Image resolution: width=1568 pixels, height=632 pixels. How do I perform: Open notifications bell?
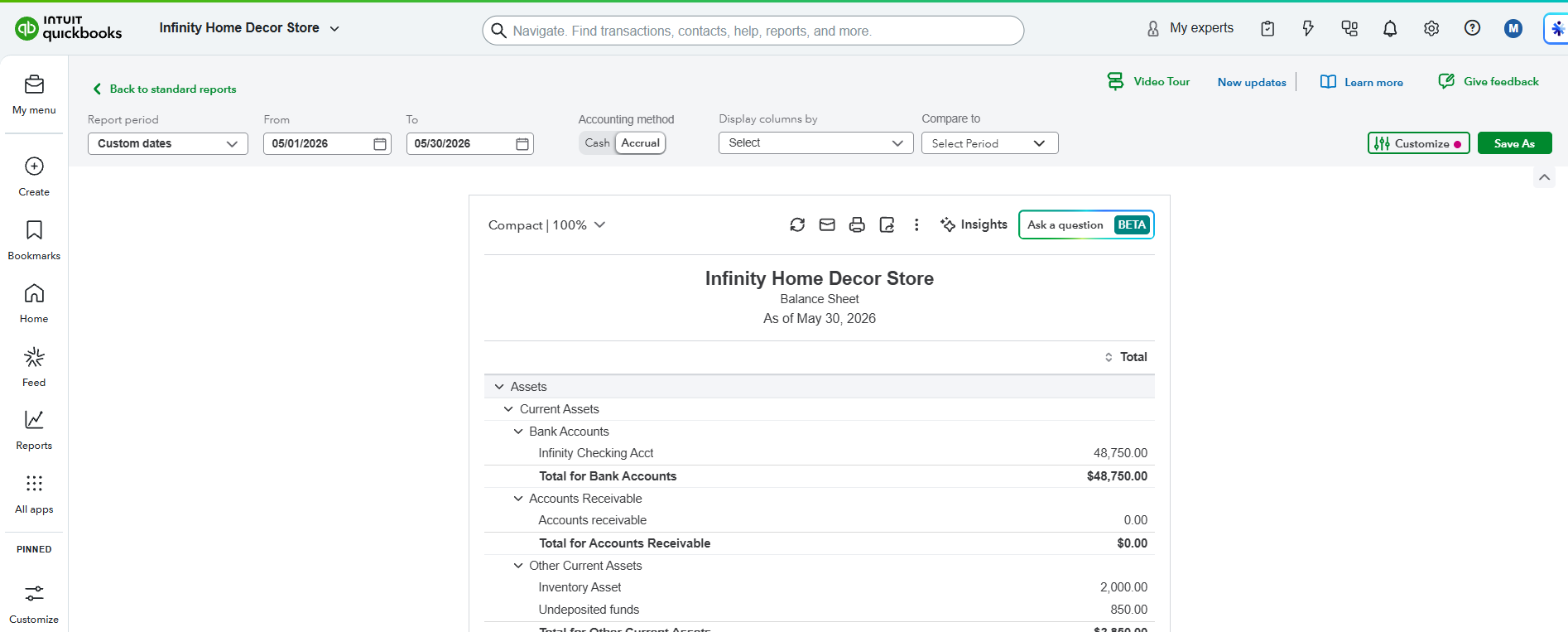pyautogui.click(x=1390, y=28)
